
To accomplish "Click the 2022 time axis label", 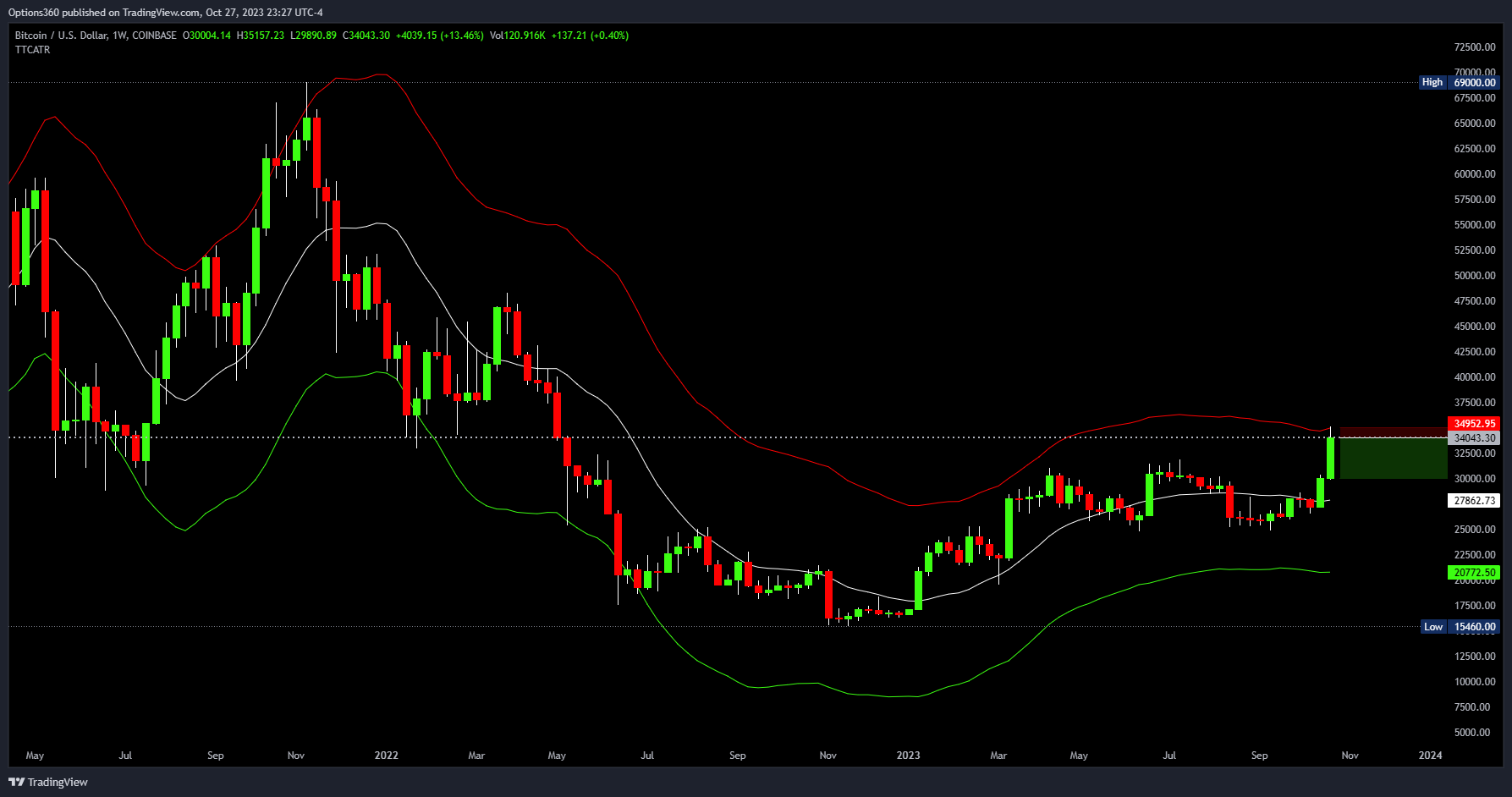I will coord(386,756).
